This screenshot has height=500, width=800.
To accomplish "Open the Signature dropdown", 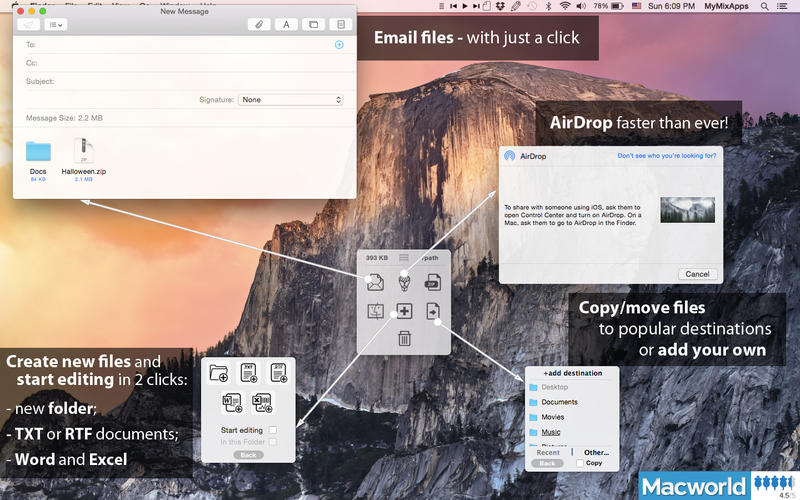I will [x=290, y=100].
